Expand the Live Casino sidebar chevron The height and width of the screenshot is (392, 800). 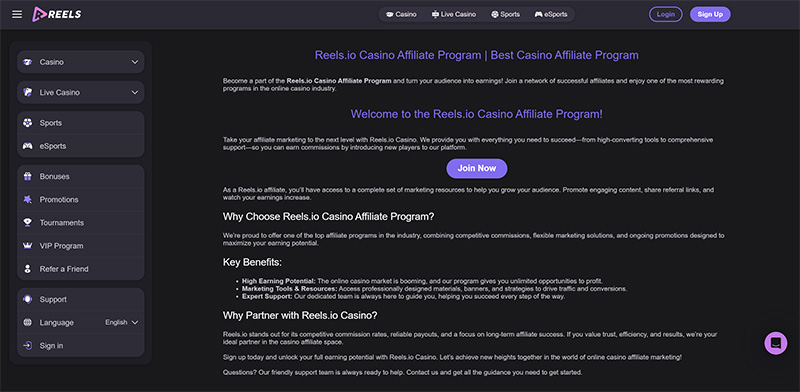(x=135, y=92)
